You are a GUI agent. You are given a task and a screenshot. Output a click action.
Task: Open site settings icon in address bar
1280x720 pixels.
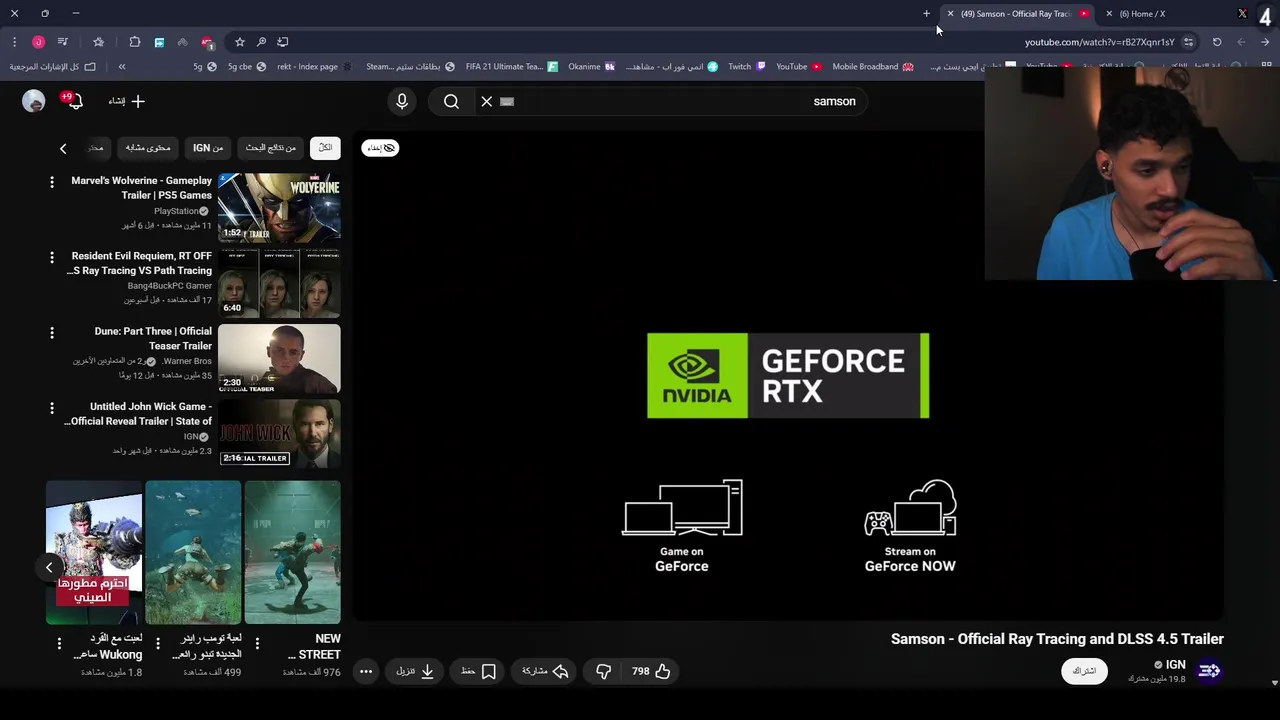(1188, 42)
